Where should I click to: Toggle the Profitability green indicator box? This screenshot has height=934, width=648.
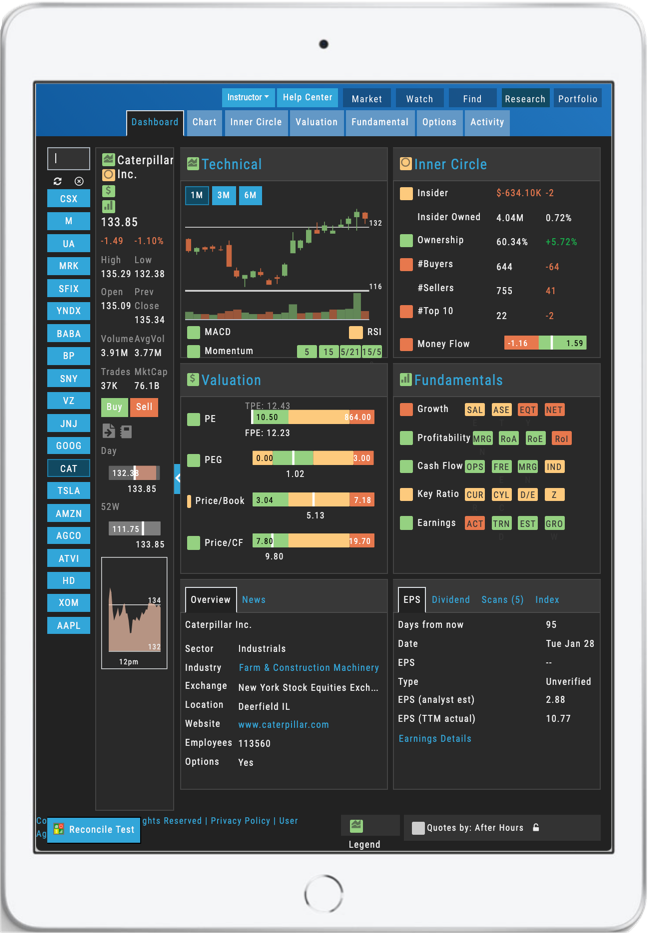(406, 438)
